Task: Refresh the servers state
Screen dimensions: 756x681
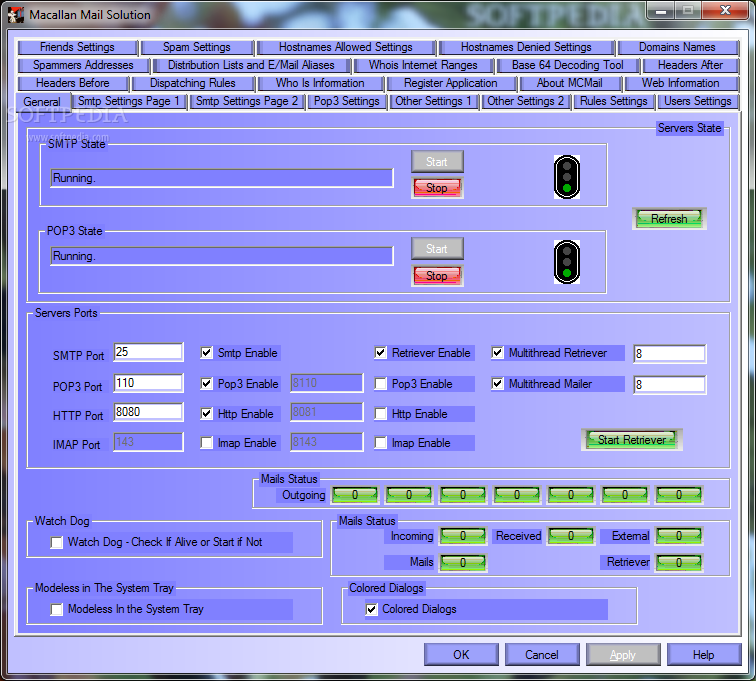Action: click(669, 218)
